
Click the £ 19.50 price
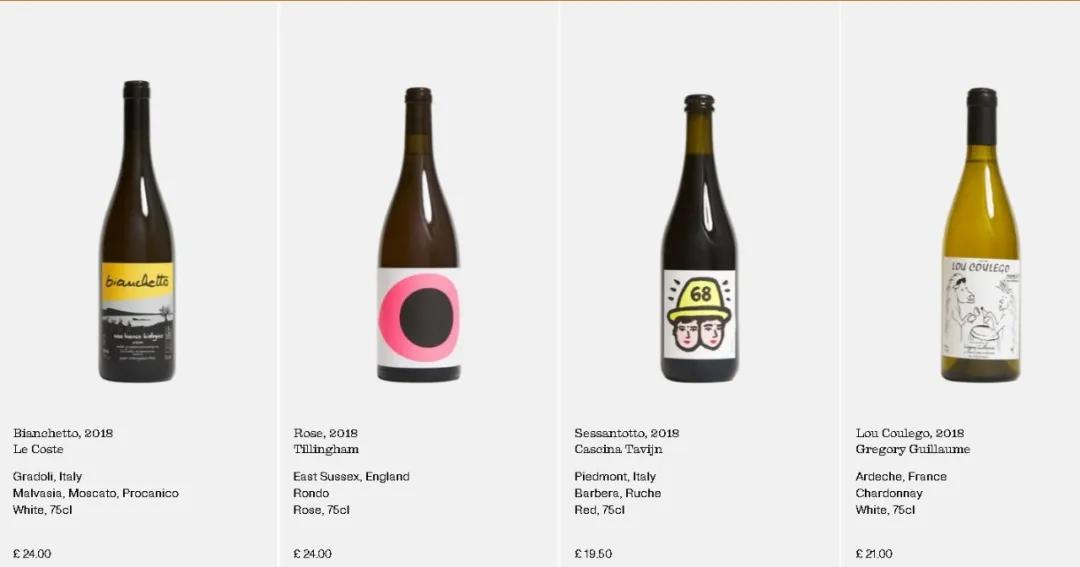[x=593, y=553]
